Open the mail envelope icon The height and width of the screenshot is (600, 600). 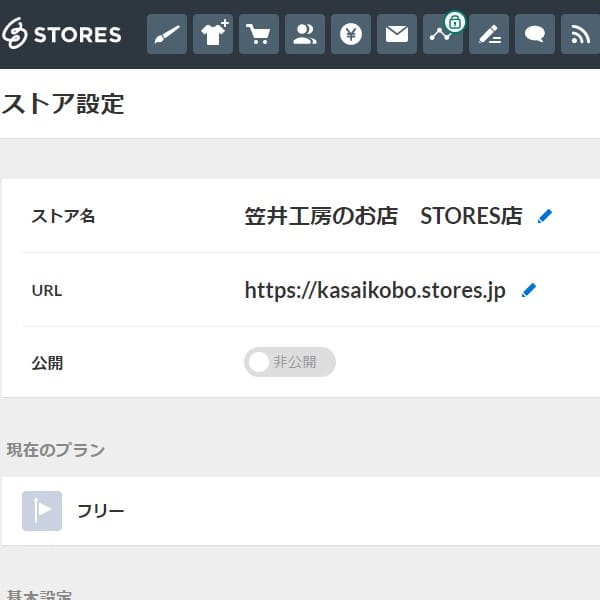click(397, 34)
